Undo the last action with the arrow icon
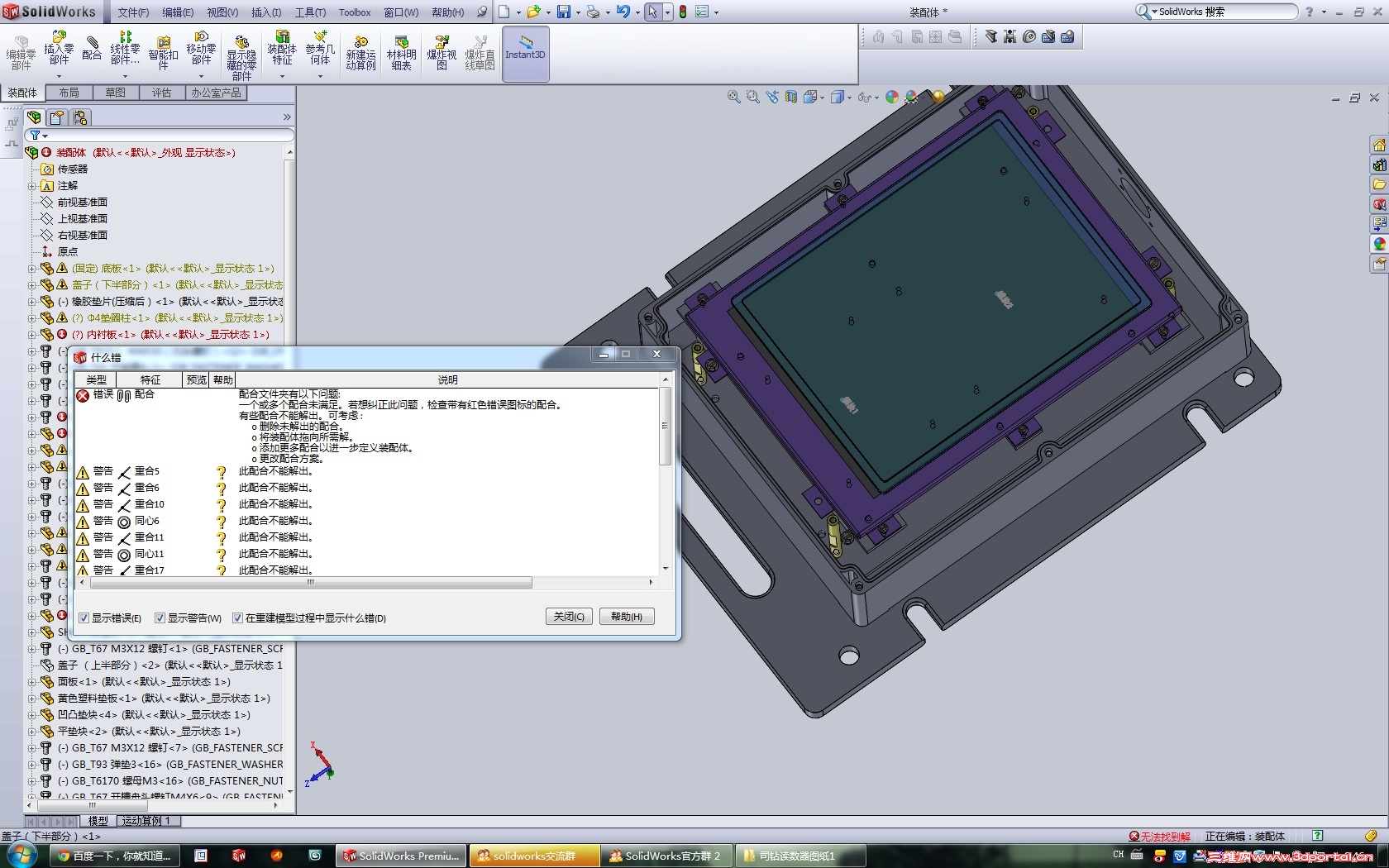This screenshot has height=868, width=1389. tap(623, 12)
